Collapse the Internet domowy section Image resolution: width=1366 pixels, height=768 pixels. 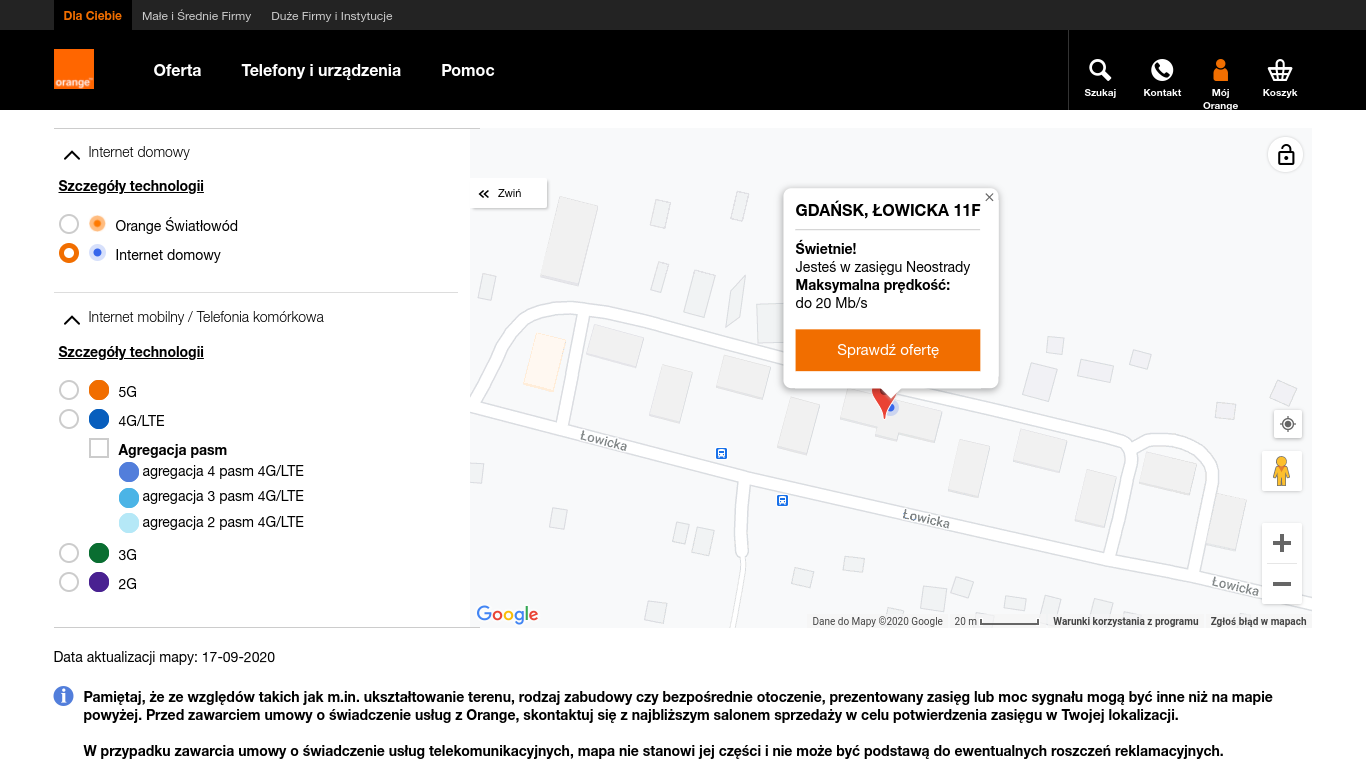pyautogui.click(x=71, y=153)
